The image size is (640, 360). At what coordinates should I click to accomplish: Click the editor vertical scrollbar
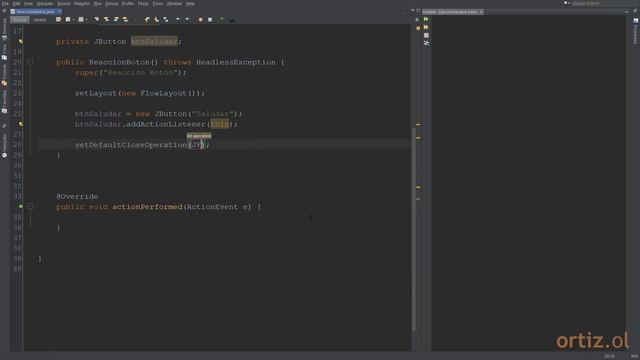413,229
